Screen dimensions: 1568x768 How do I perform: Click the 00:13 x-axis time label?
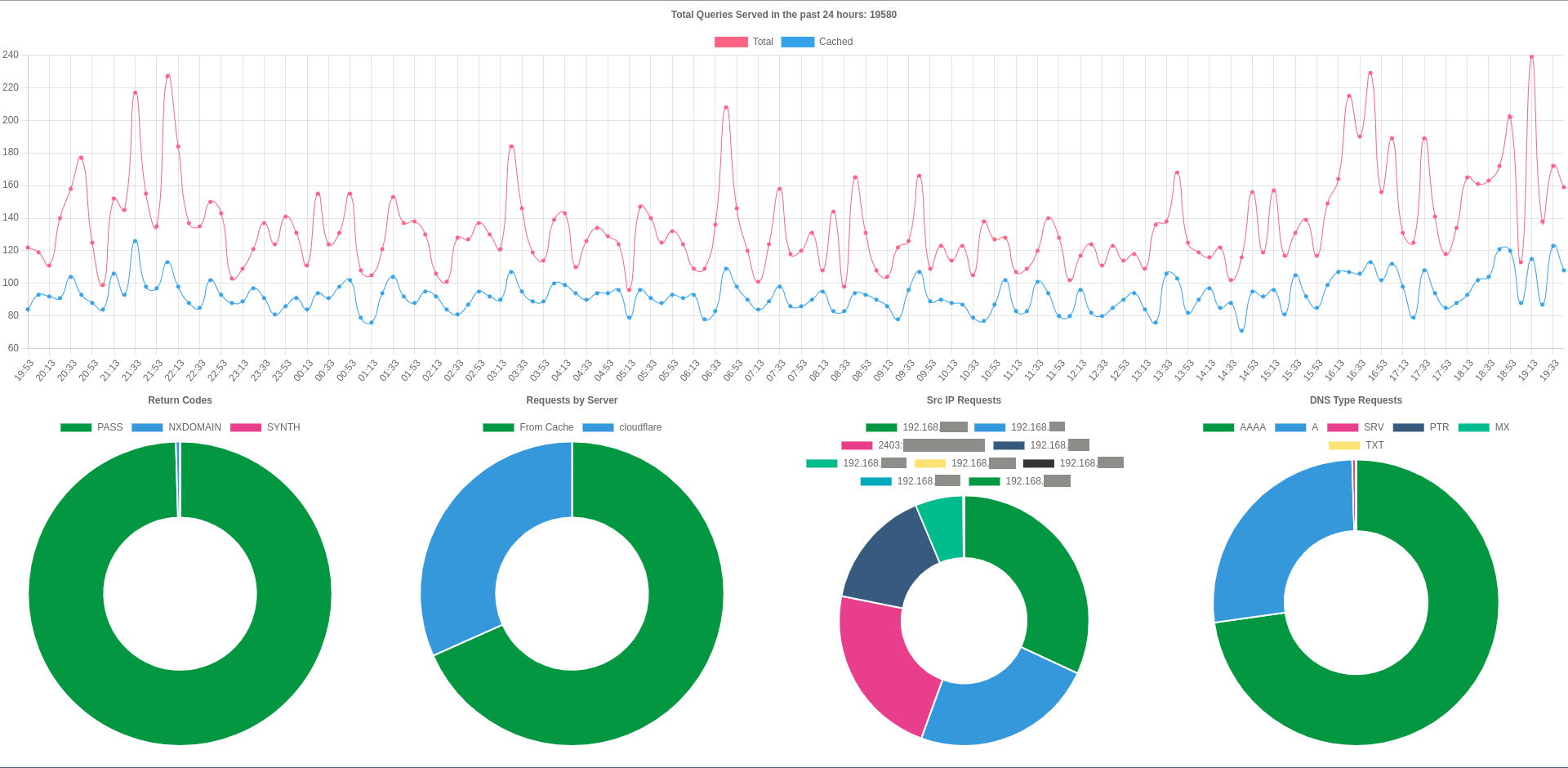coord(303,370)
